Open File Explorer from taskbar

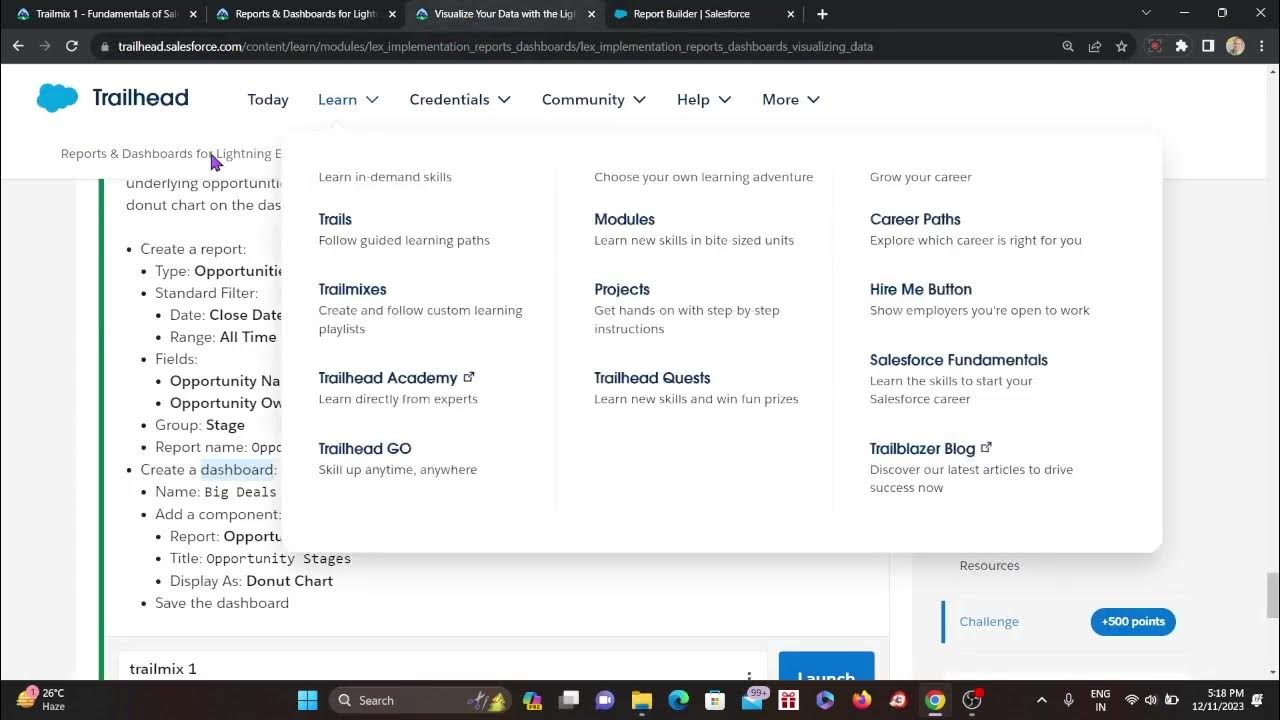pyautogui.click(x=641, y=700)
